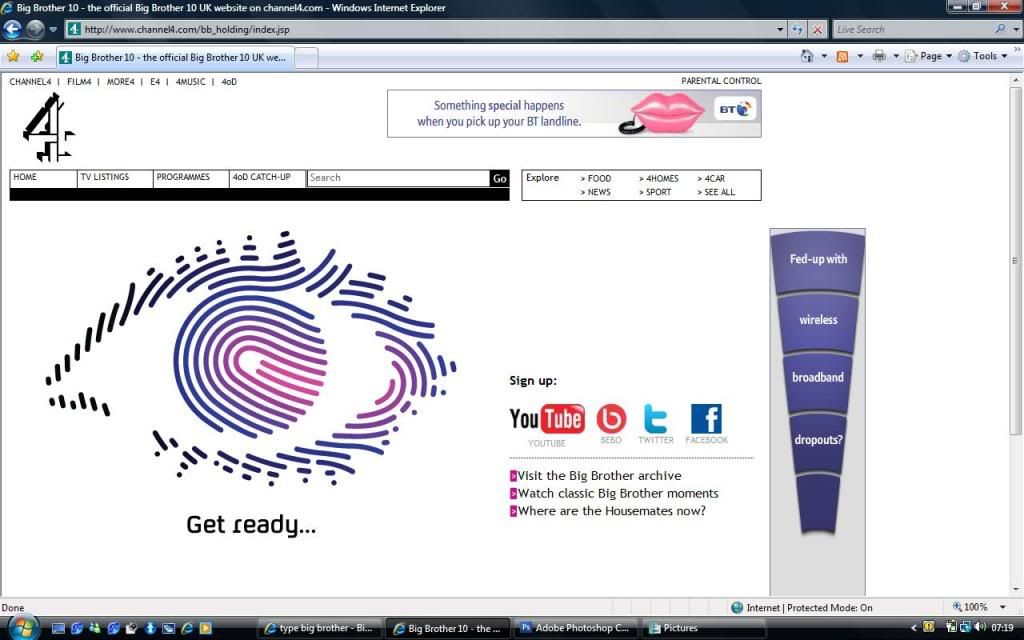This screenshot has width=1024, height=640.
Task: Open the zoom level 100% dropdown
Action: [1002, 607]
